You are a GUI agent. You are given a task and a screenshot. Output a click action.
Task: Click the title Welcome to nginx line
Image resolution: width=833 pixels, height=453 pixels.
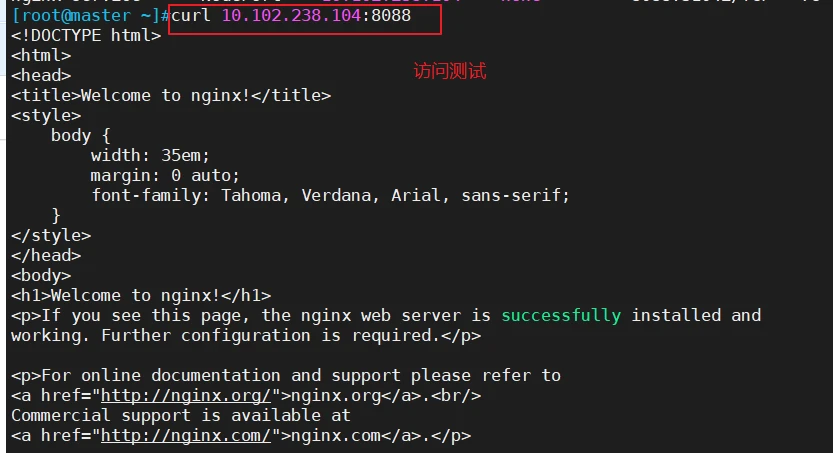[171, 96]
